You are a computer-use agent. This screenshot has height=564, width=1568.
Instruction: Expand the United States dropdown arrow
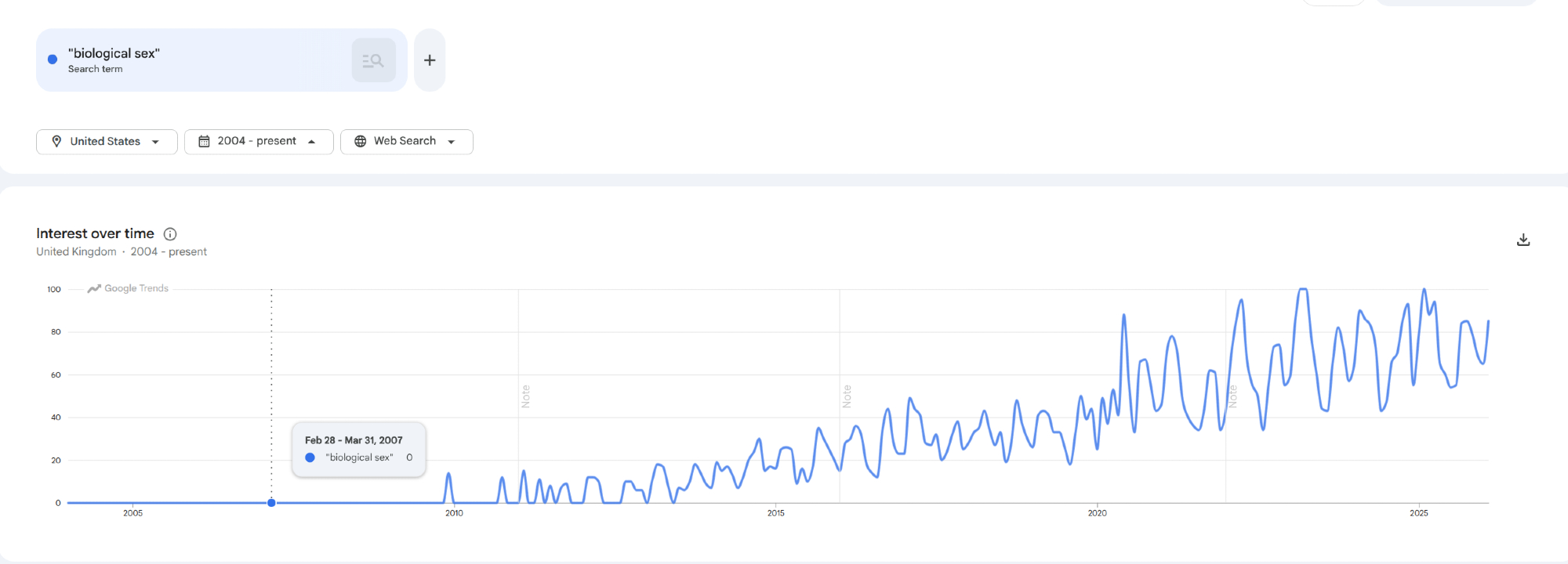tap(155, 142)
